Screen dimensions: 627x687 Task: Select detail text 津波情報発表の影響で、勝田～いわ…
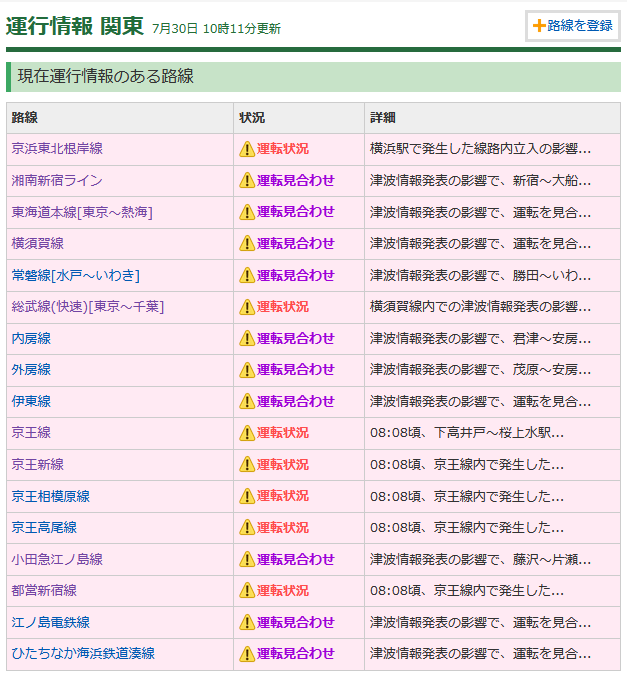click(480, 275)
